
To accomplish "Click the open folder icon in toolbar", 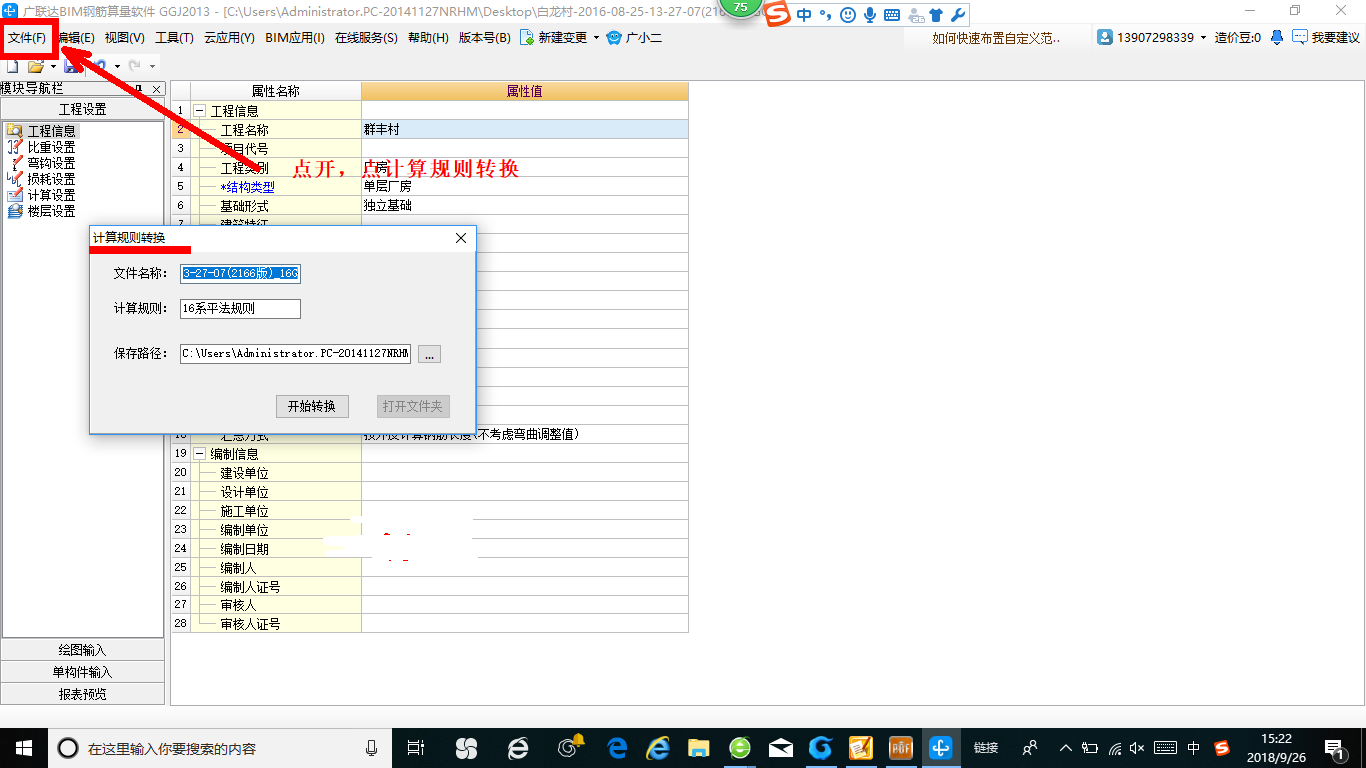I will tap(35, 66).
